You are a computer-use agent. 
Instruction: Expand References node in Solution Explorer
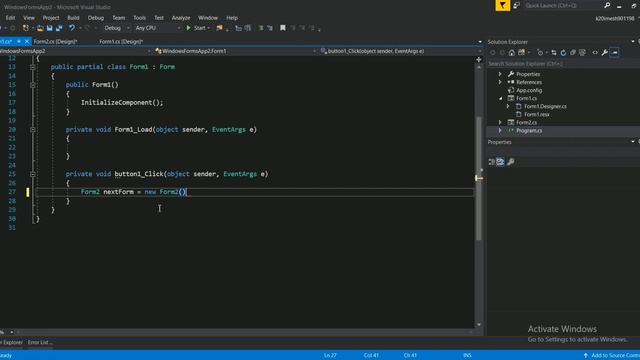(500, 82)
